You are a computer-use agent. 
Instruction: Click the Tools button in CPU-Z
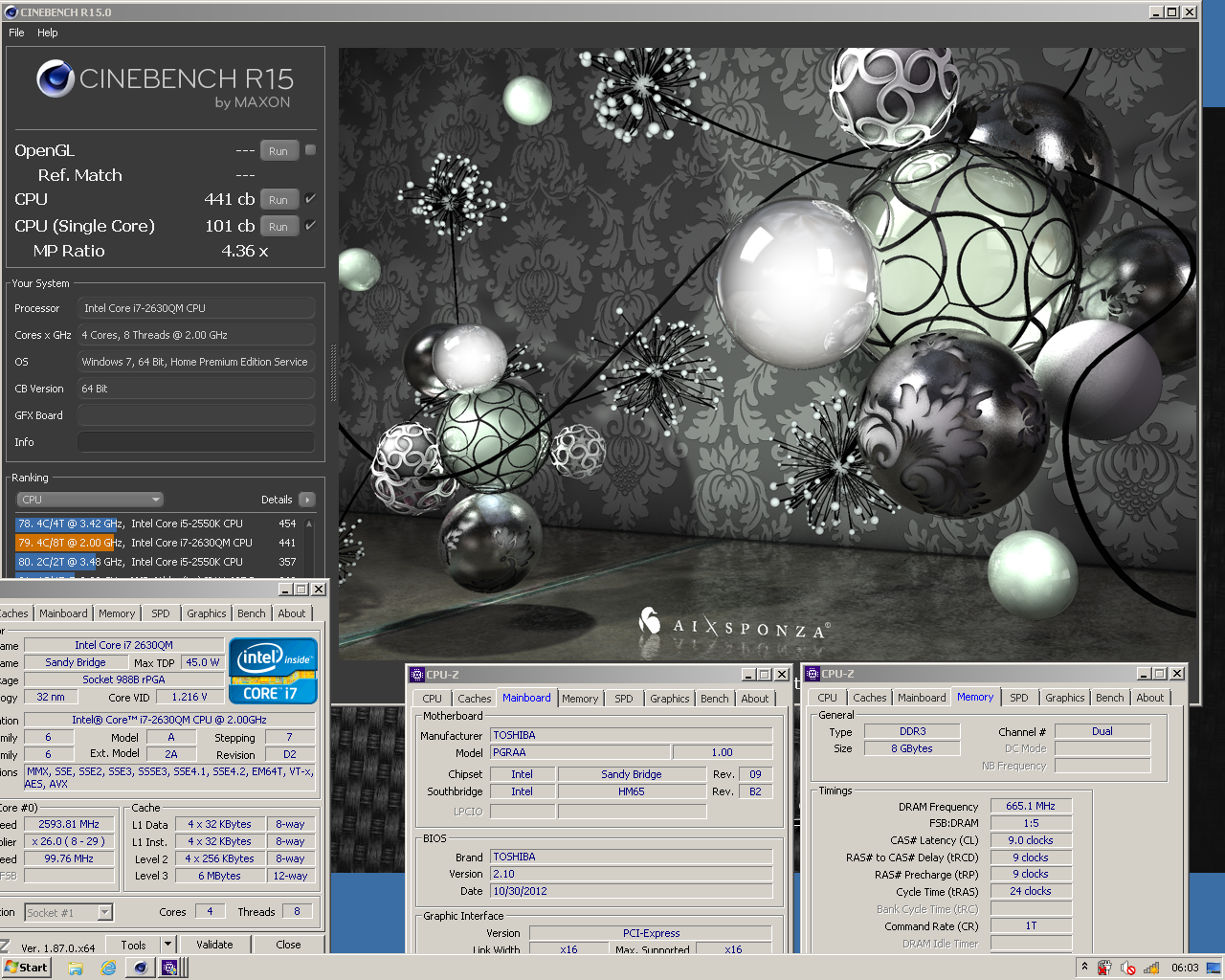tap(133, 945)
